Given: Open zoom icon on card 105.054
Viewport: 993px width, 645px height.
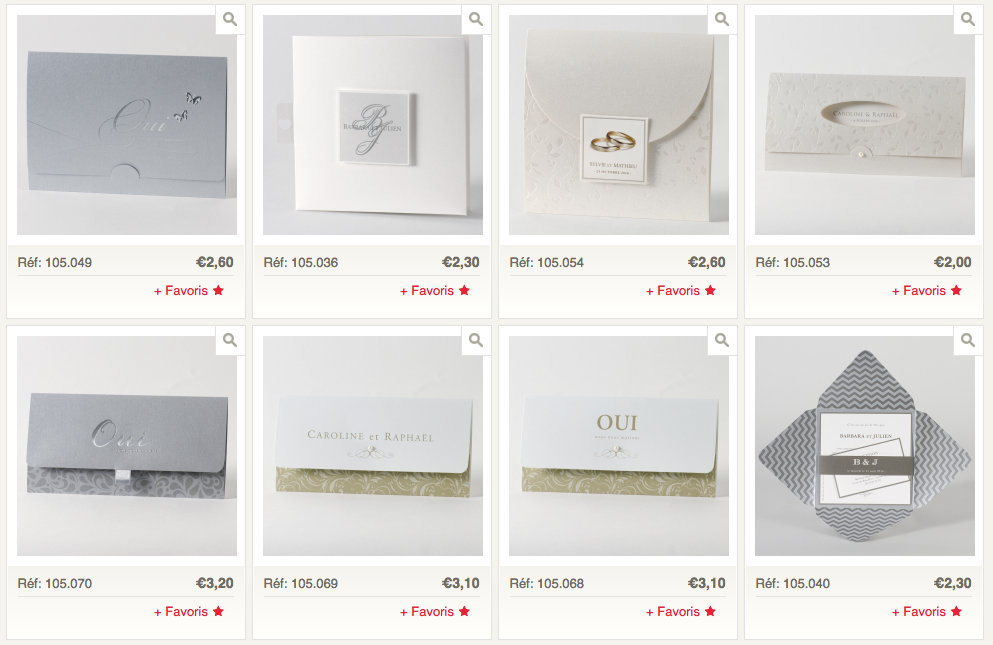Looking at the screenshot, I should pyautogui.click(x=722, y=19).
